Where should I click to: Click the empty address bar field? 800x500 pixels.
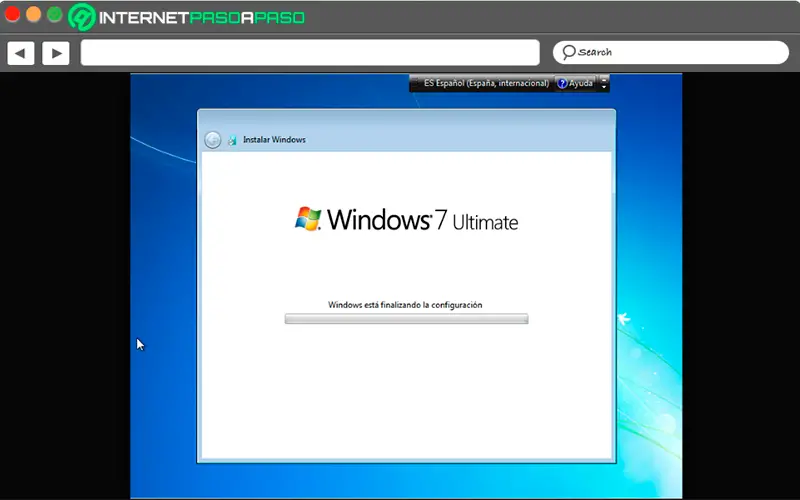(310, 53)
